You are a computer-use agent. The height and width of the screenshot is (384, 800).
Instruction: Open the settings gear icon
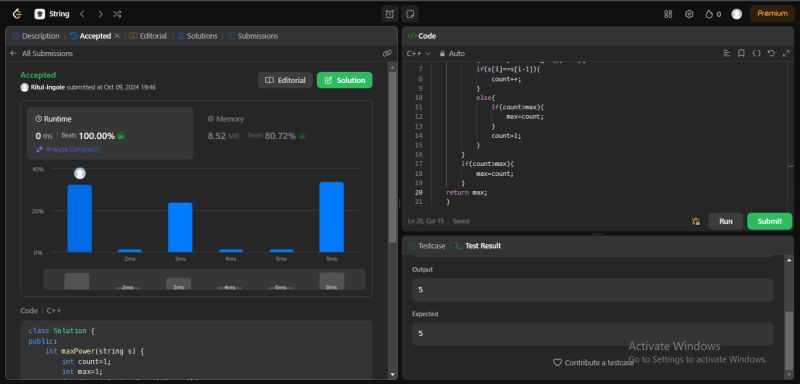point(689,14)
